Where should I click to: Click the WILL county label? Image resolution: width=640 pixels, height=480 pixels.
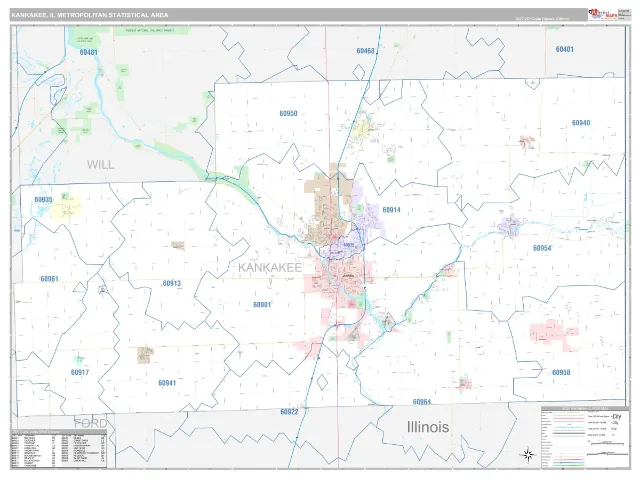(100, 165)
